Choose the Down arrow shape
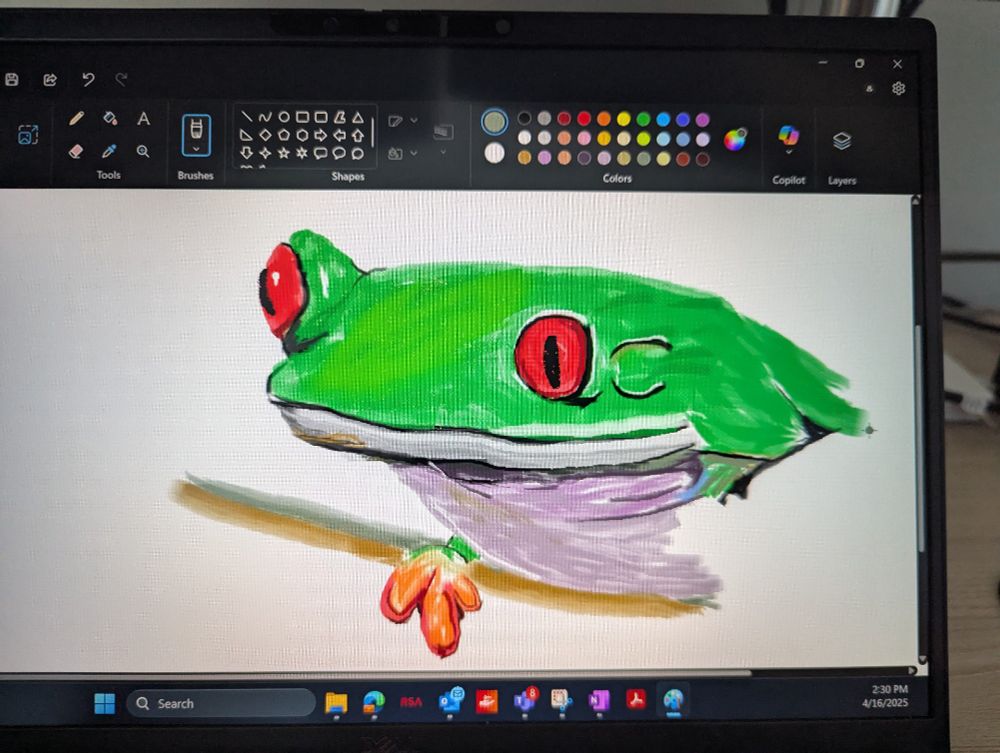The width and height of the screenshot is (1000, 753). coord(246,153)
